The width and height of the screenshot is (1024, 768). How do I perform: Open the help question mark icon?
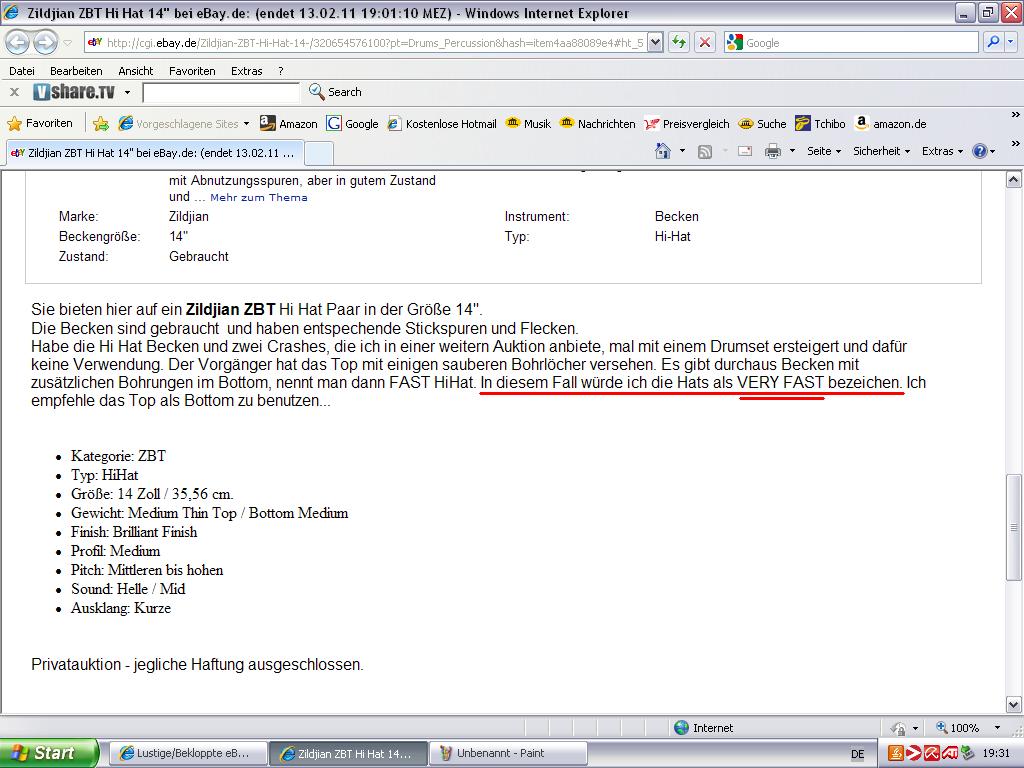point(980,152)
